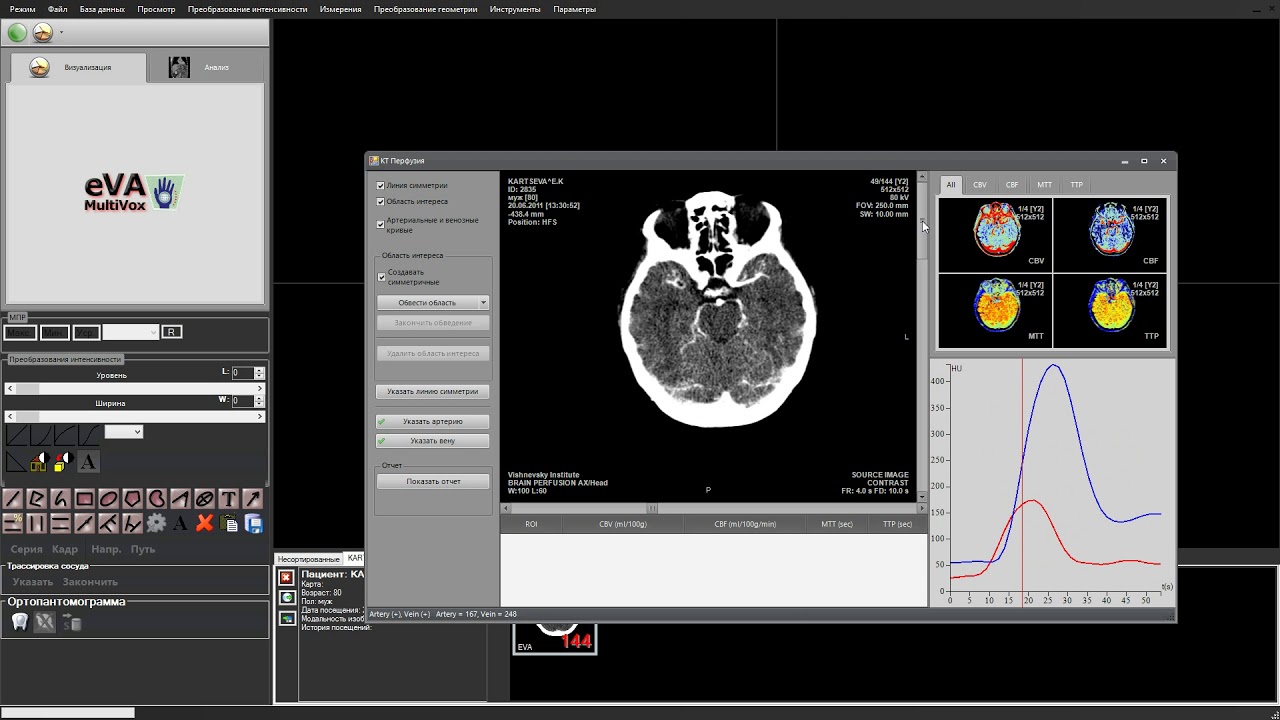Screen dimensions: 1280x720
Task: Select the arrow annotation tool
Action: tap(252, 498)
